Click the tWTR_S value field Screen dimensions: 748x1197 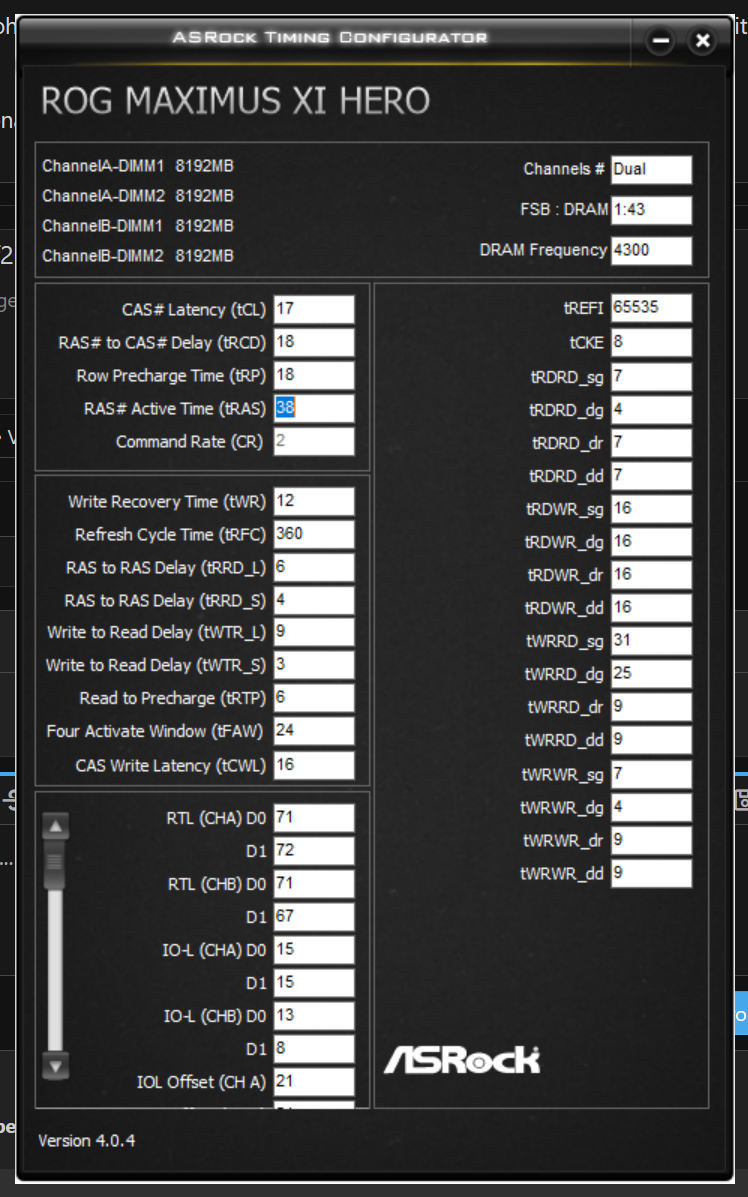pos(314,665)
